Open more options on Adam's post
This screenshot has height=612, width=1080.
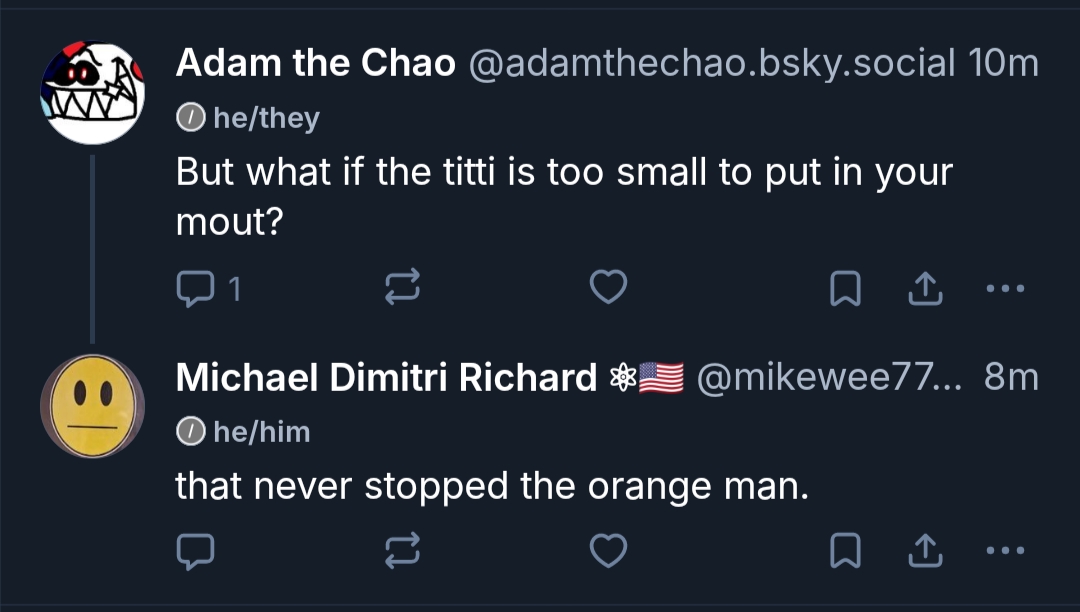[1005, 289]
